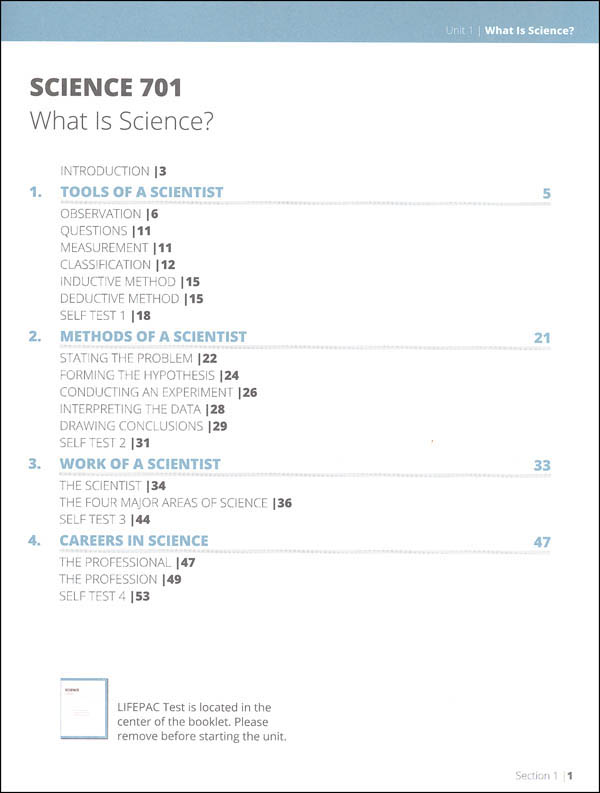Click the Inductive Method entry

[130, 282]
